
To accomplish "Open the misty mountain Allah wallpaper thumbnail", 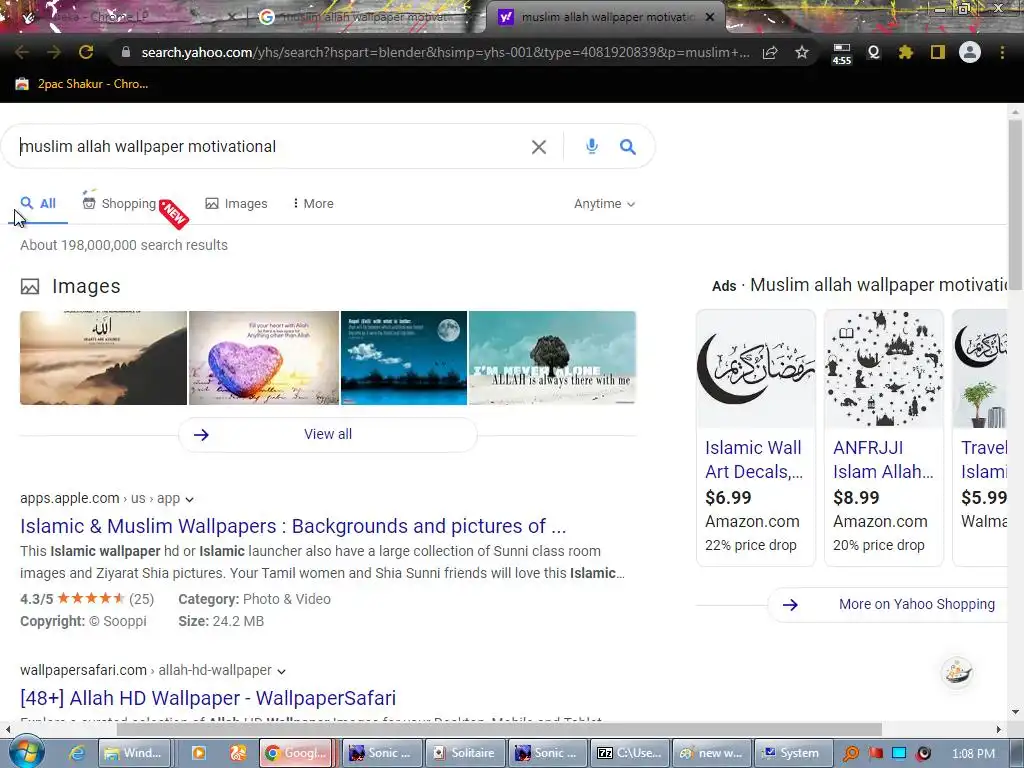I will (103, 358).
